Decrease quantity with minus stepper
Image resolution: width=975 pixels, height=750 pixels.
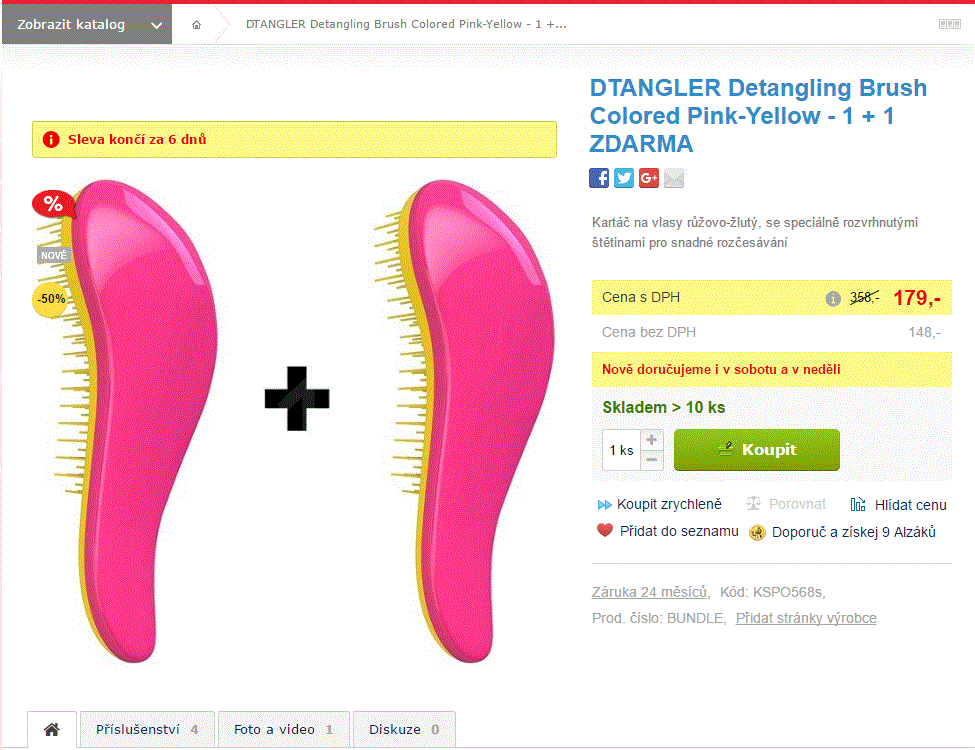651,460
